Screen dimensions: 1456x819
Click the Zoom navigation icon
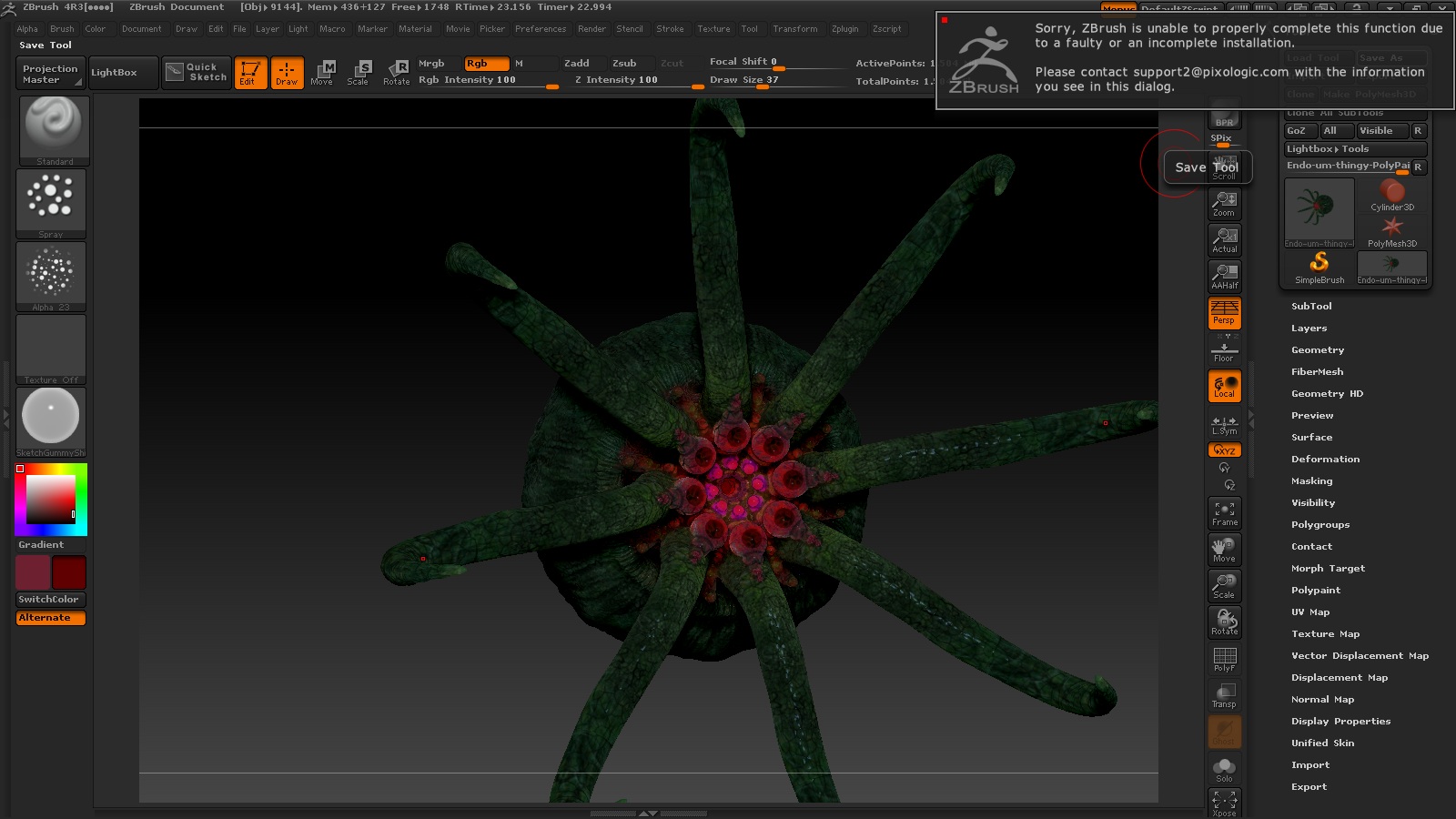[x=1225, y=204]
